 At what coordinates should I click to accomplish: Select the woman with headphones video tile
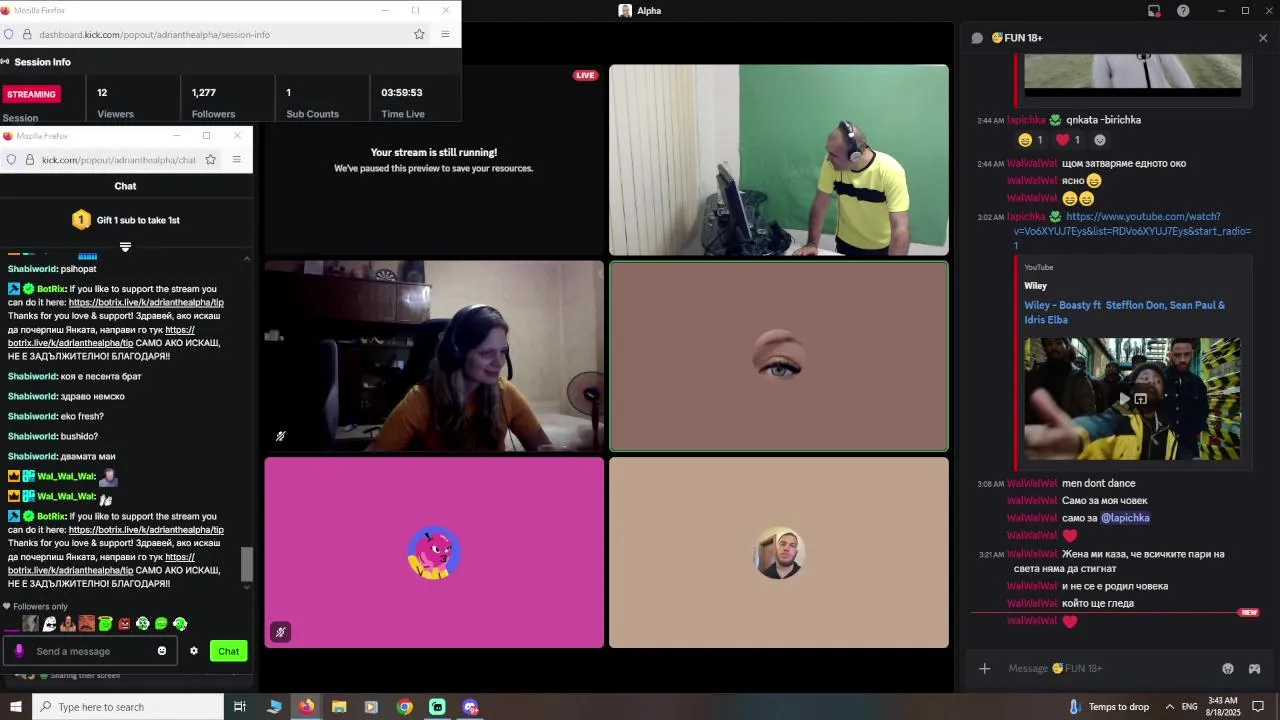(434, 356)
